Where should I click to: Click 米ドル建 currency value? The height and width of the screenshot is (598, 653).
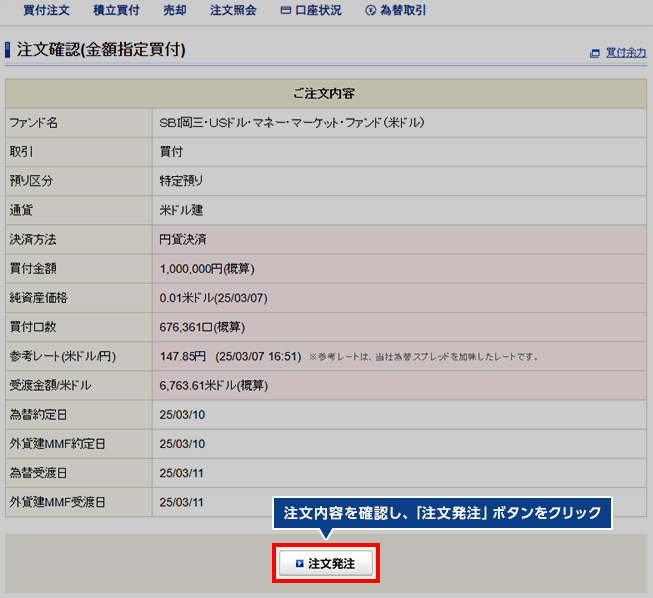tap(181, 210)
